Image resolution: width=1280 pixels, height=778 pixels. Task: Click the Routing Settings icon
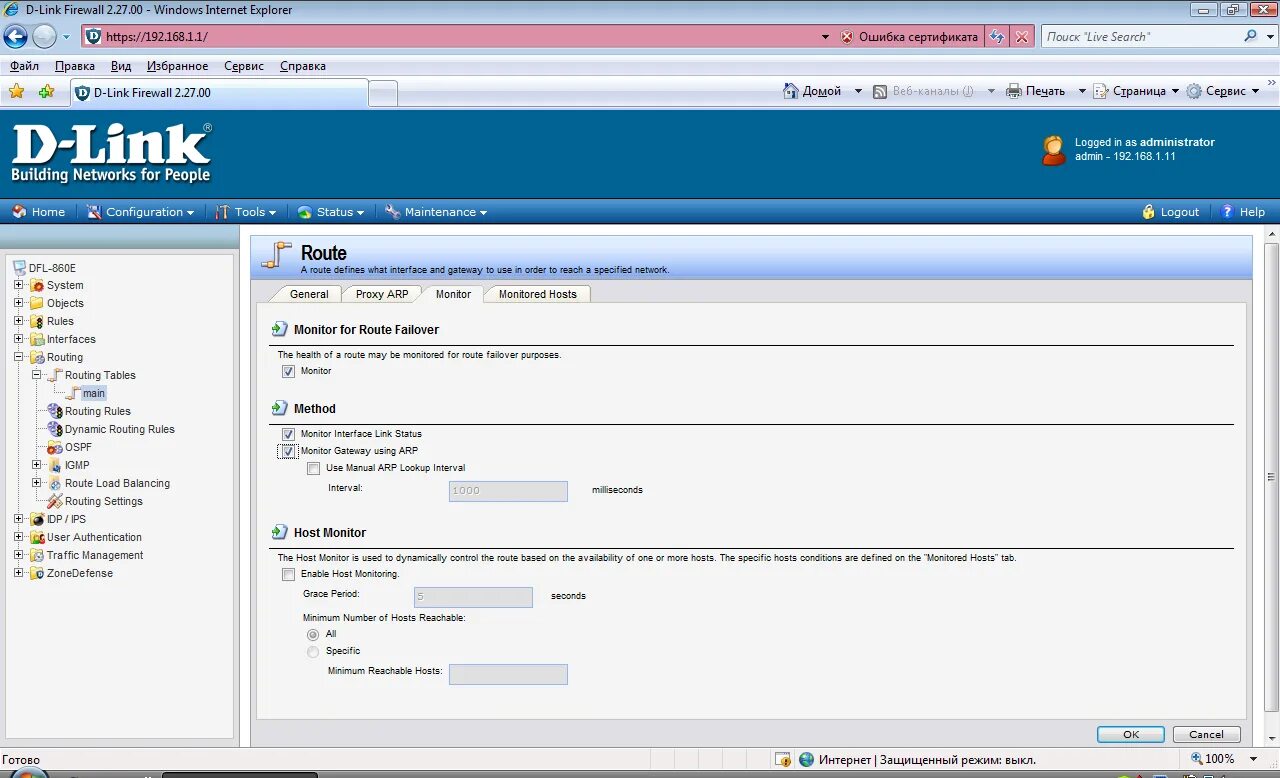(55, 501)
